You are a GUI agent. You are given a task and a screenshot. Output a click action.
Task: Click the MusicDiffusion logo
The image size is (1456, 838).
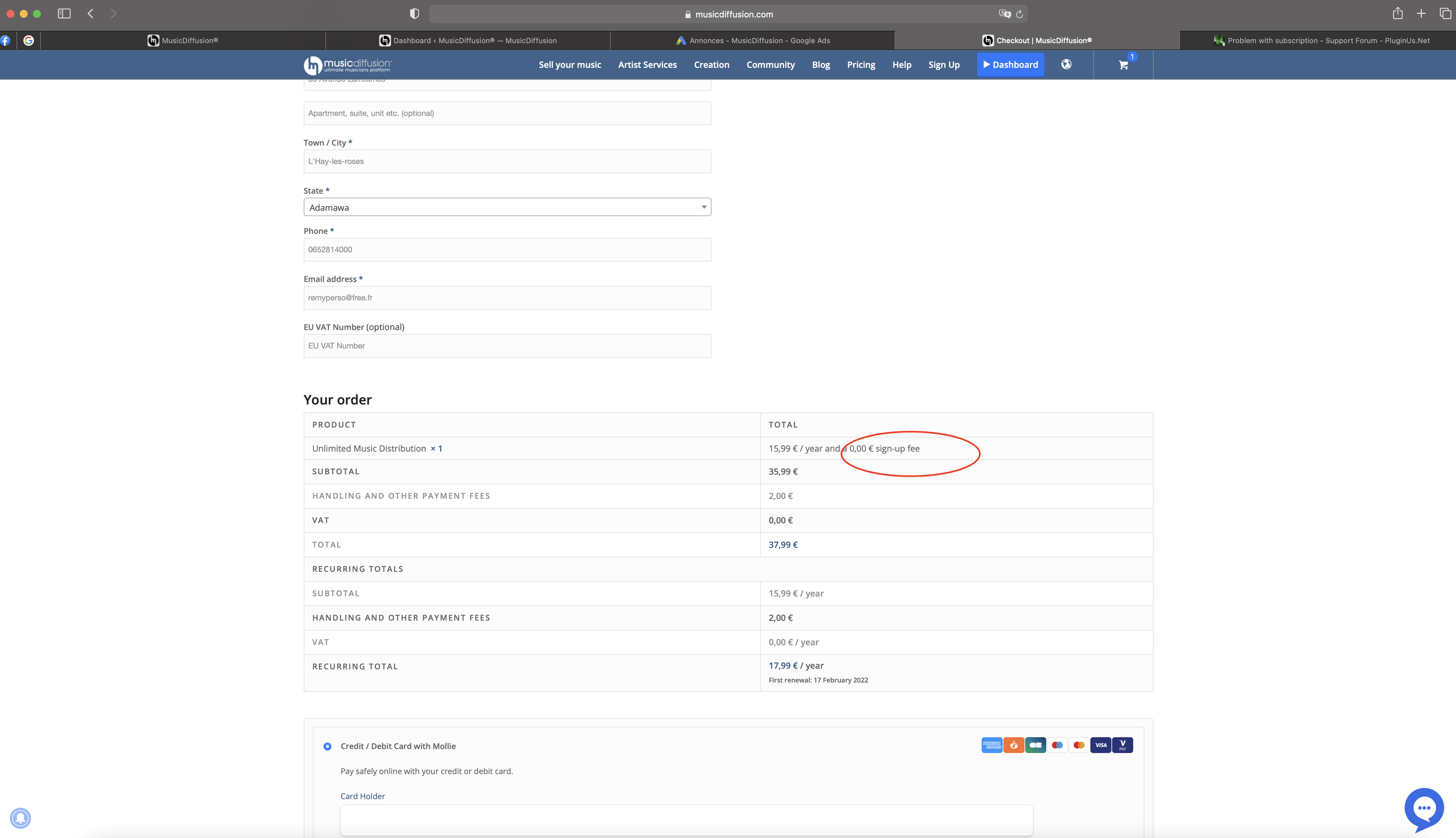tap(348, 65)
